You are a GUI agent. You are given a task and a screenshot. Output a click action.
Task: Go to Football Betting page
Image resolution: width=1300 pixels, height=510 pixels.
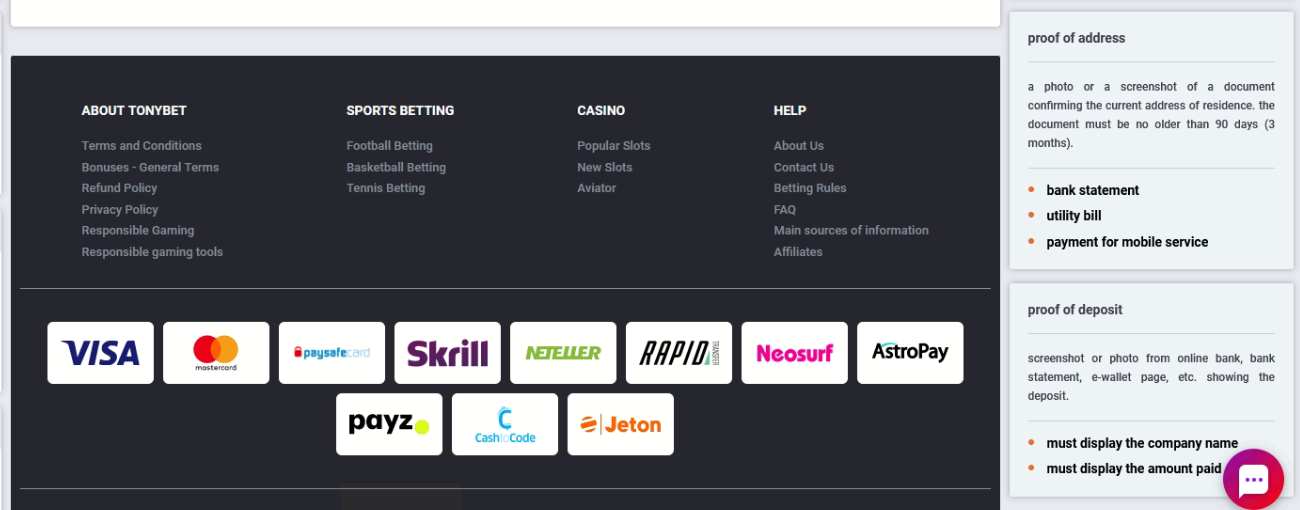pos(389,146)
